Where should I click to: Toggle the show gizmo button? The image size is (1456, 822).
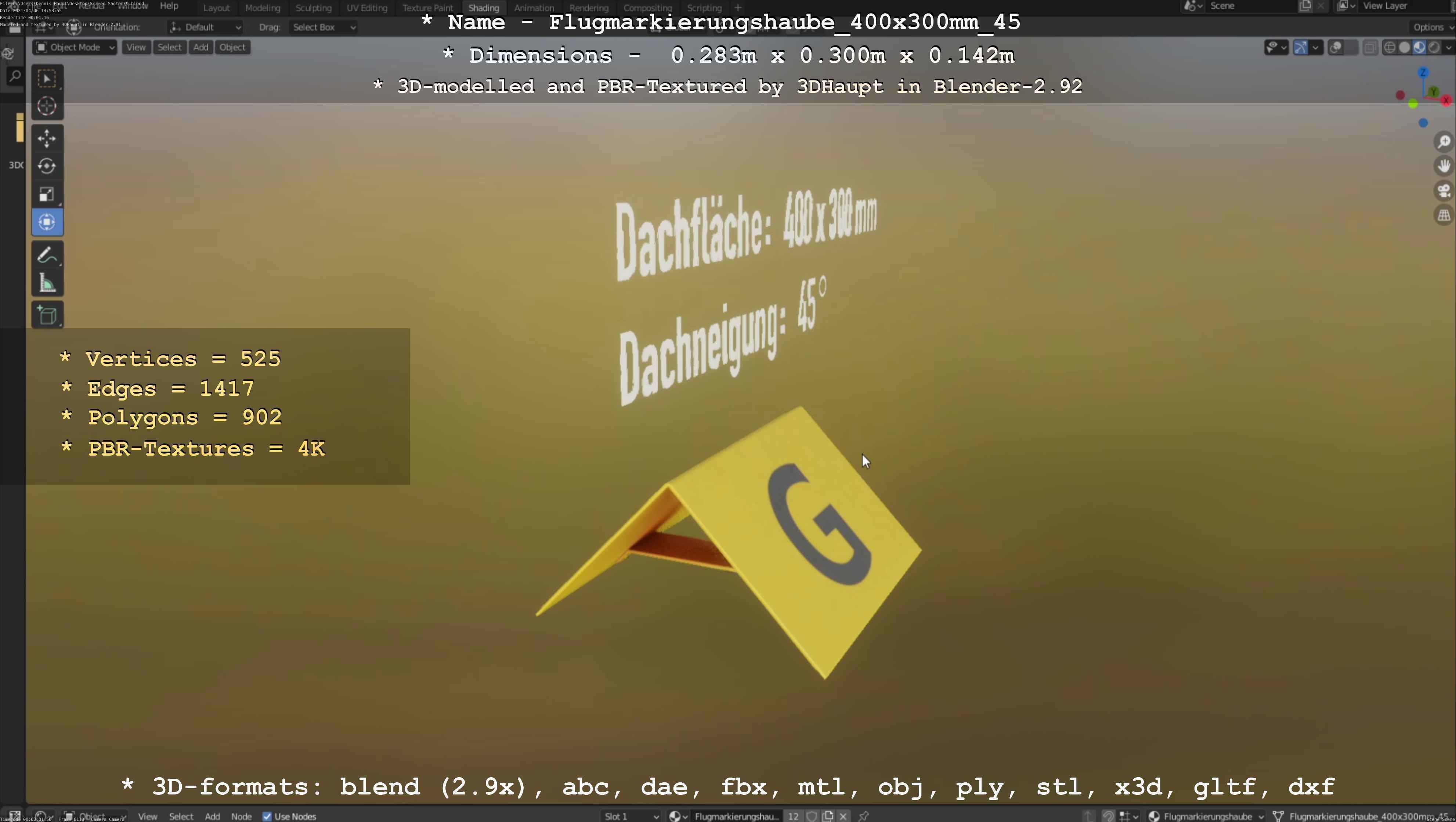[x=1300, y=47]
